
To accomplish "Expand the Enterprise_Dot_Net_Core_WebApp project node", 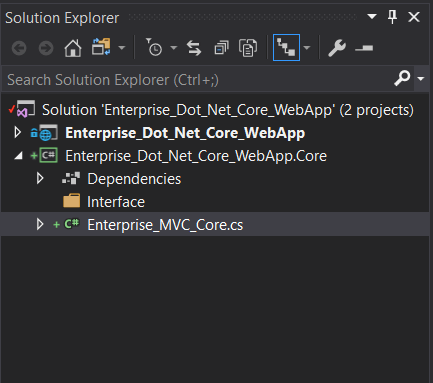I will pyautogui.click(x=17, y=133).
